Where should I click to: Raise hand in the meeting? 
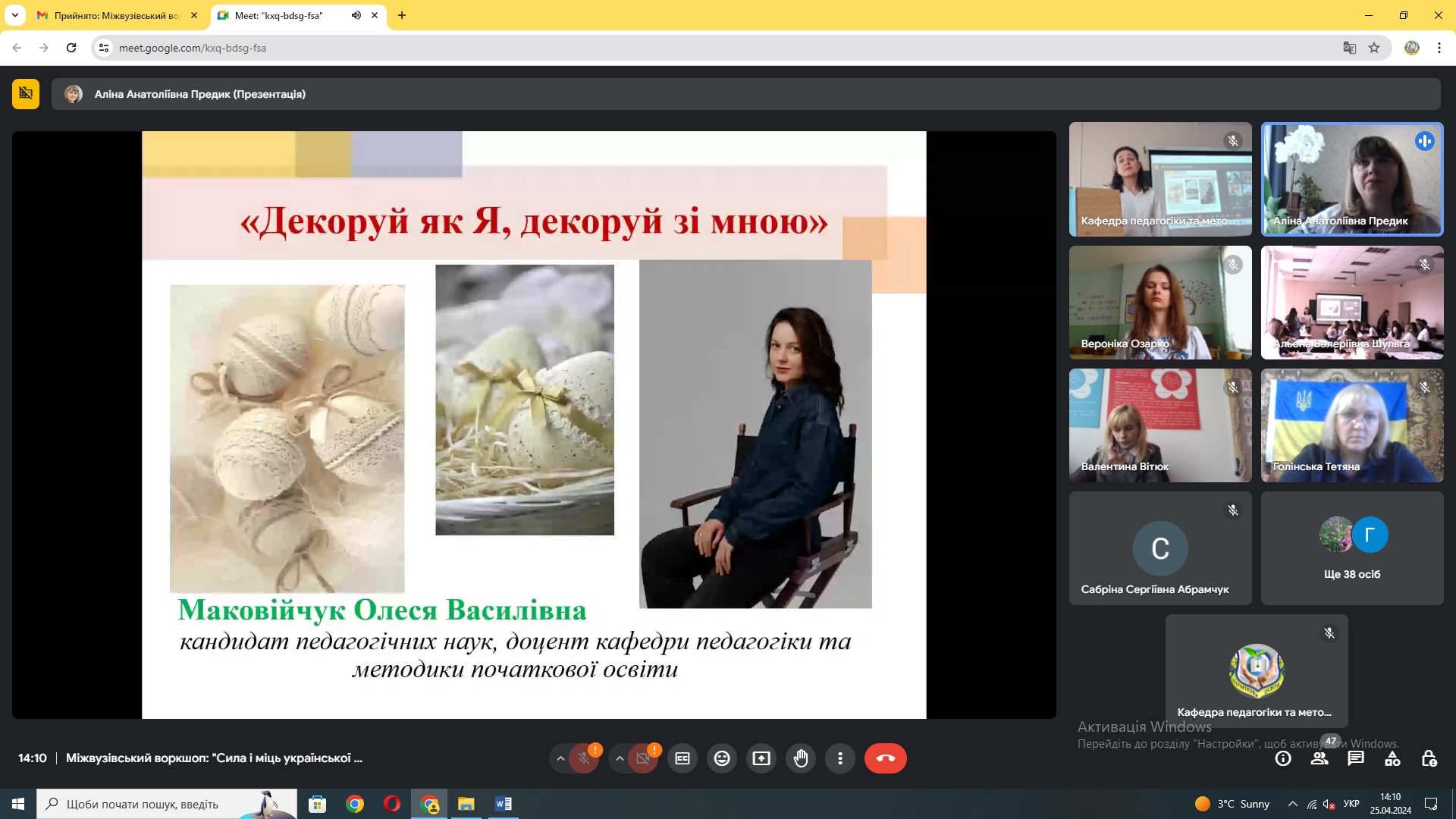(801, 758)
